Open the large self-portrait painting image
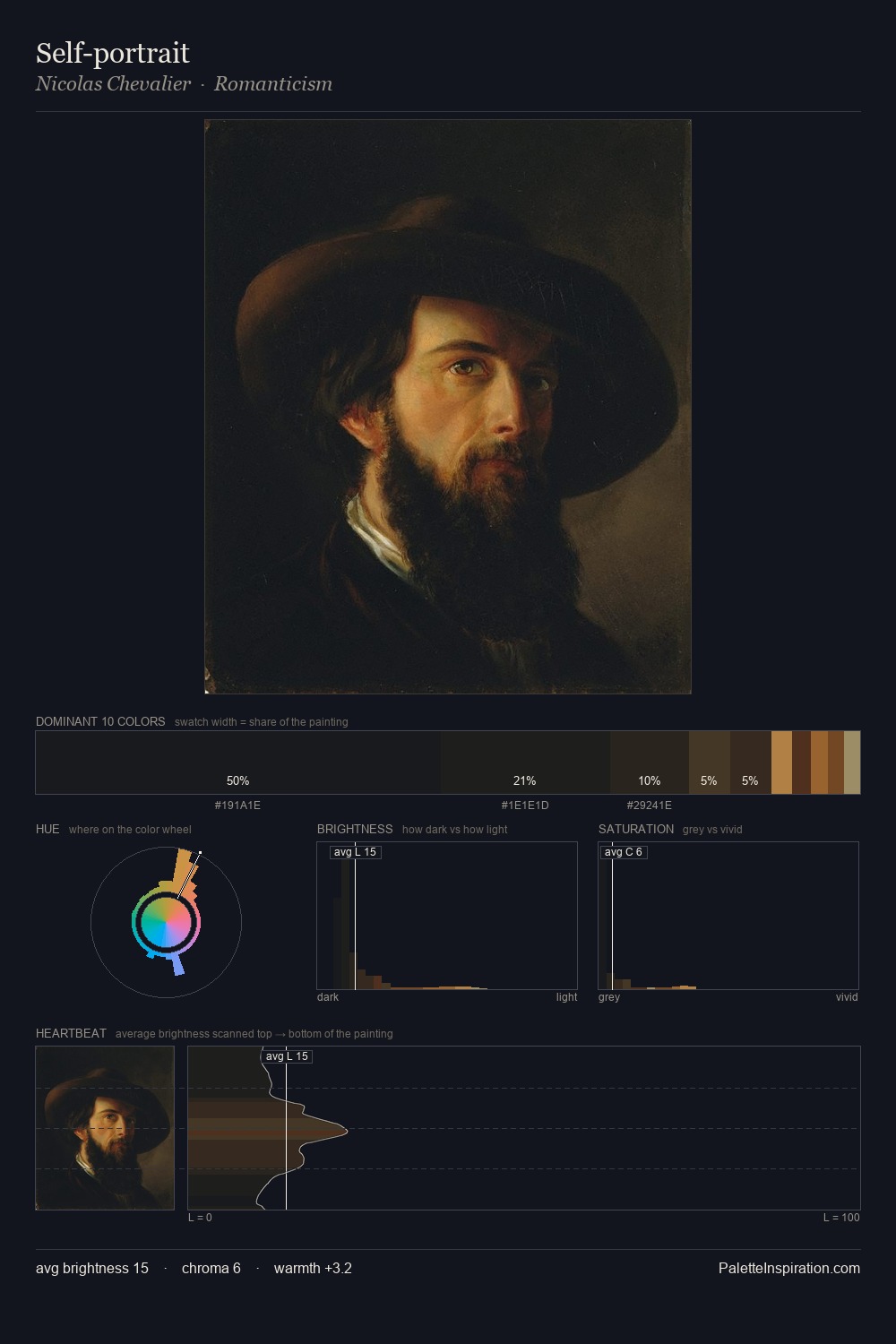 click(448, 407)
